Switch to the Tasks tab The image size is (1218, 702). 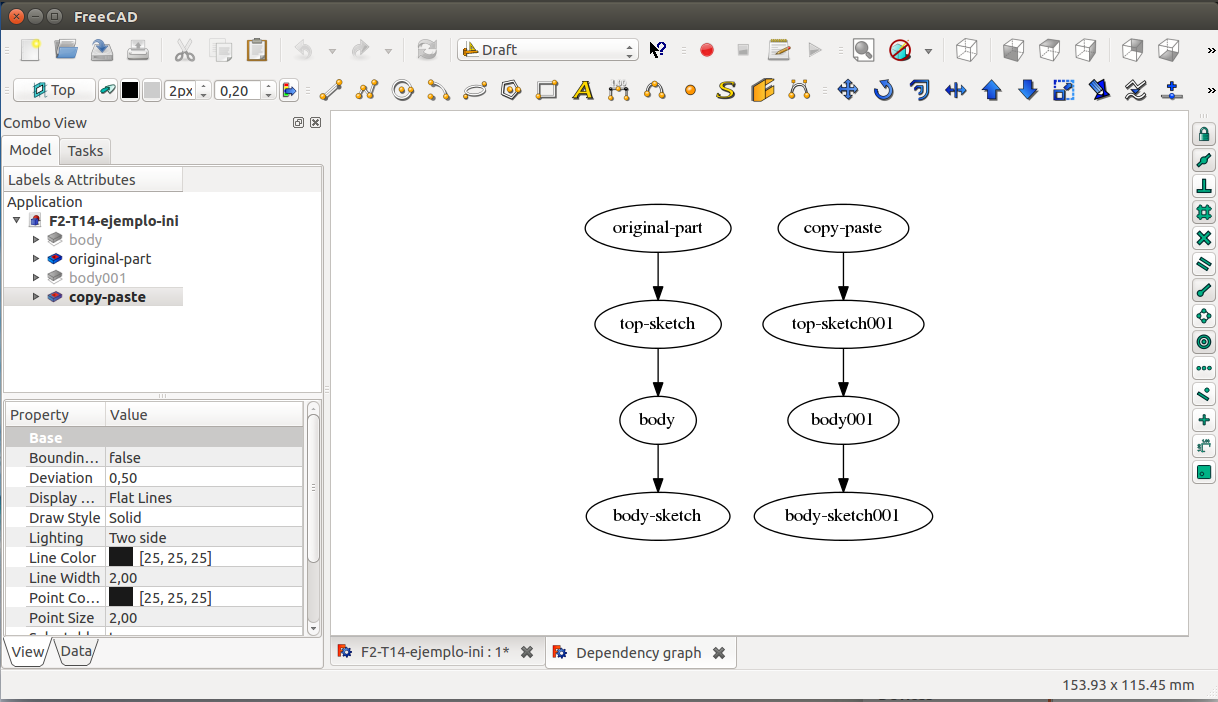[x=85, y=151]
